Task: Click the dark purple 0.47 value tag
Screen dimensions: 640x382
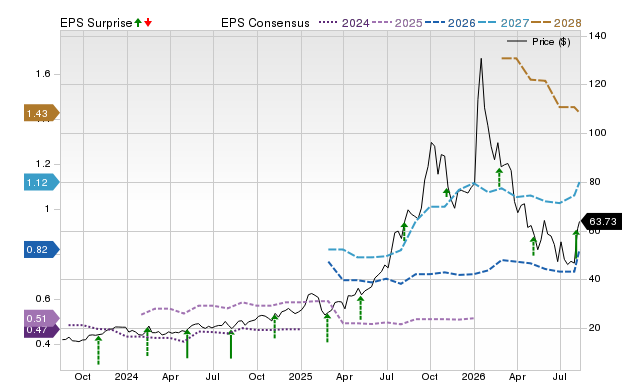Action: (x=42, y=331)
